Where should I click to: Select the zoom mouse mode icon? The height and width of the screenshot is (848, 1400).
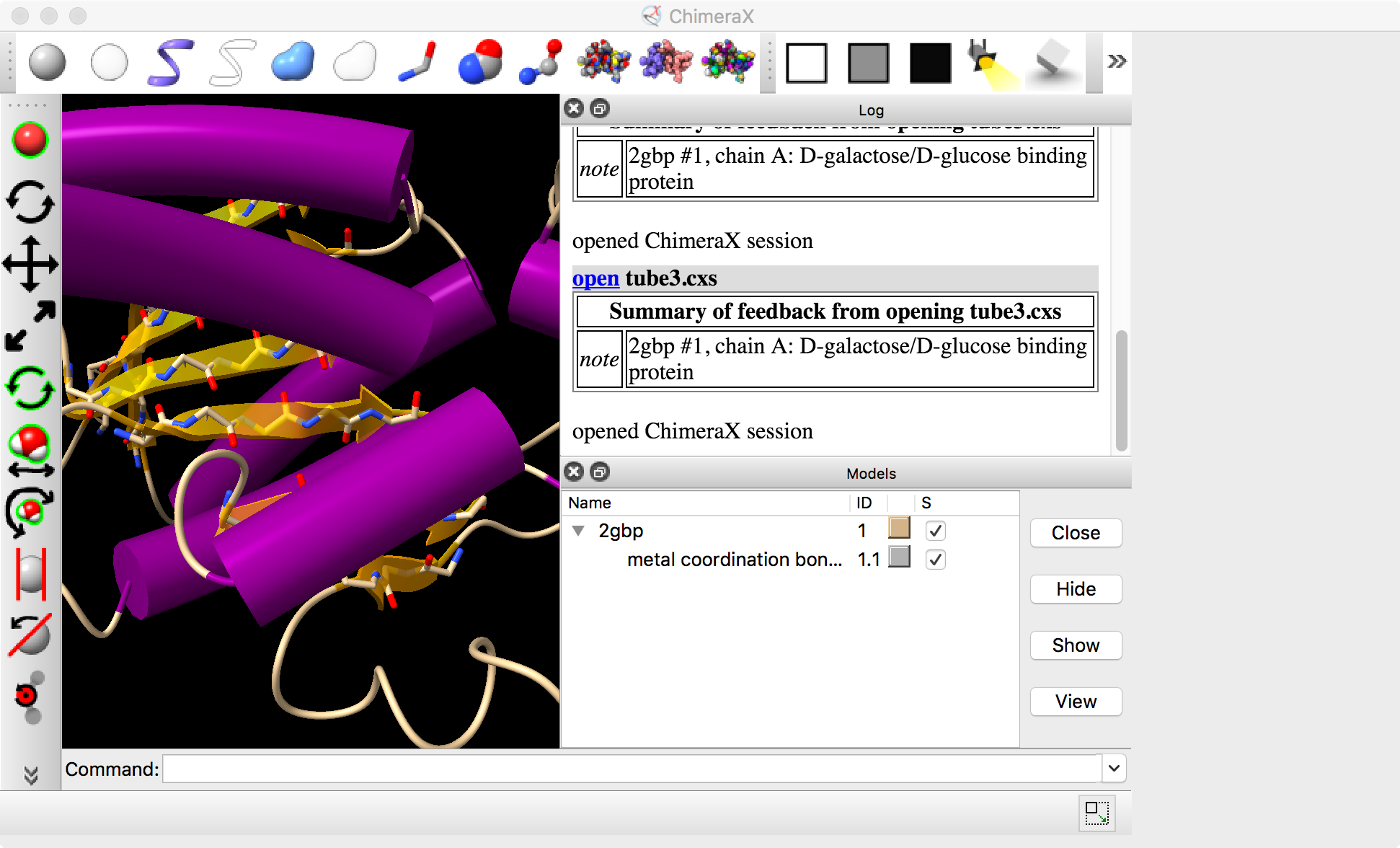tap(30, 327)
